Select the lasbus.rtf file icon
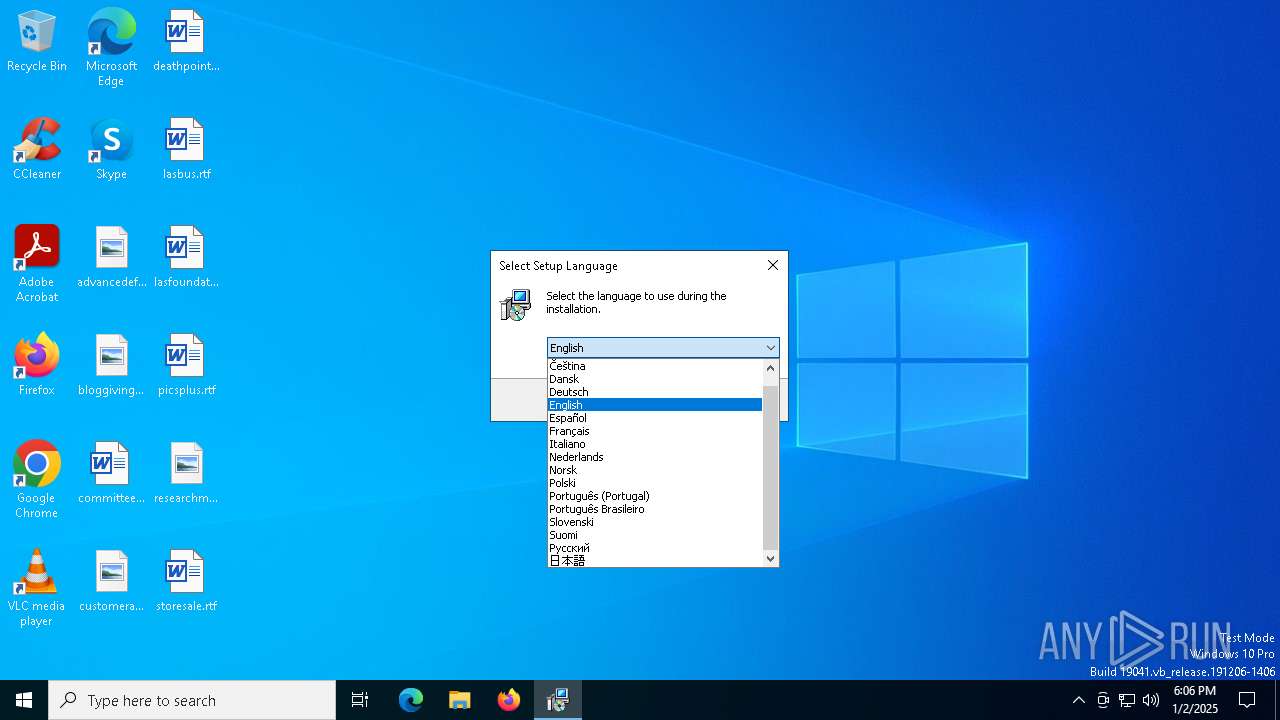This screenshot has height=720, width=1280. coord(186,150)
